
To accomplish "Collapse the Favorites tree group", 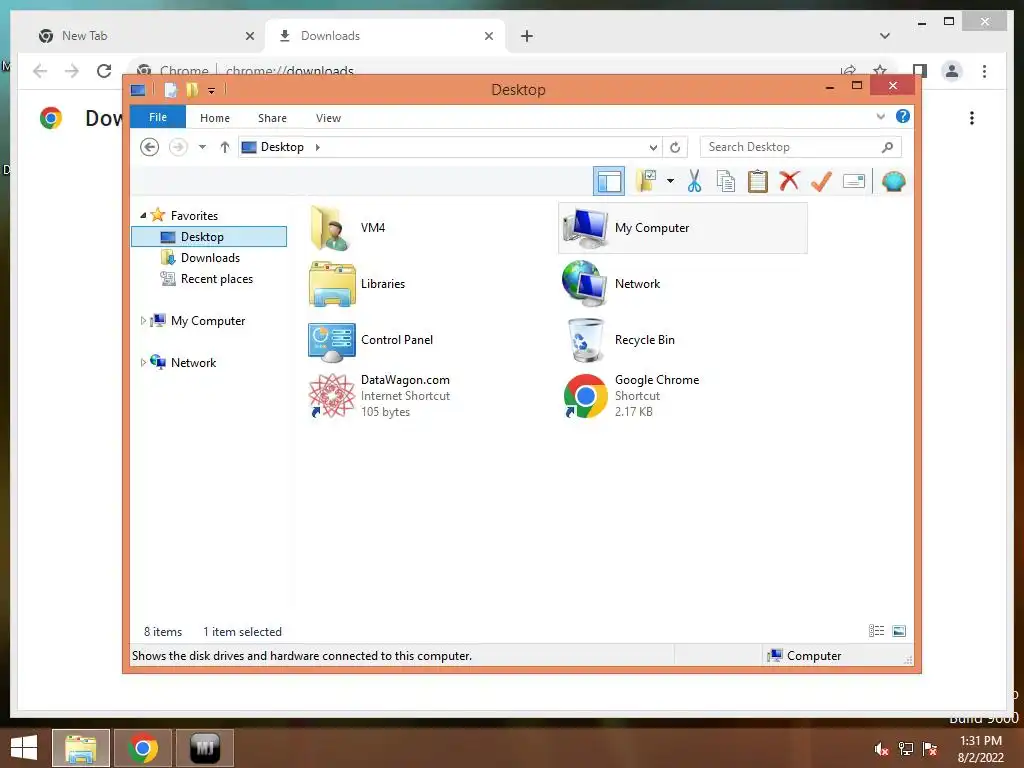I will click(143, 216).
